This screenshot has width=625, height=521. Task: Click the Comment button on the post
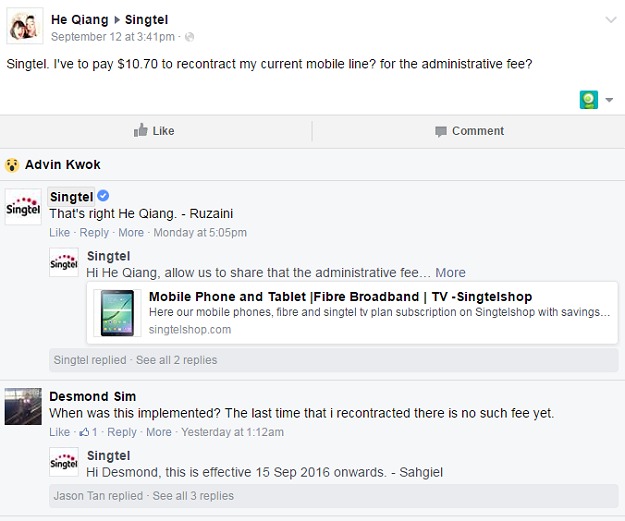click(469, 131)
